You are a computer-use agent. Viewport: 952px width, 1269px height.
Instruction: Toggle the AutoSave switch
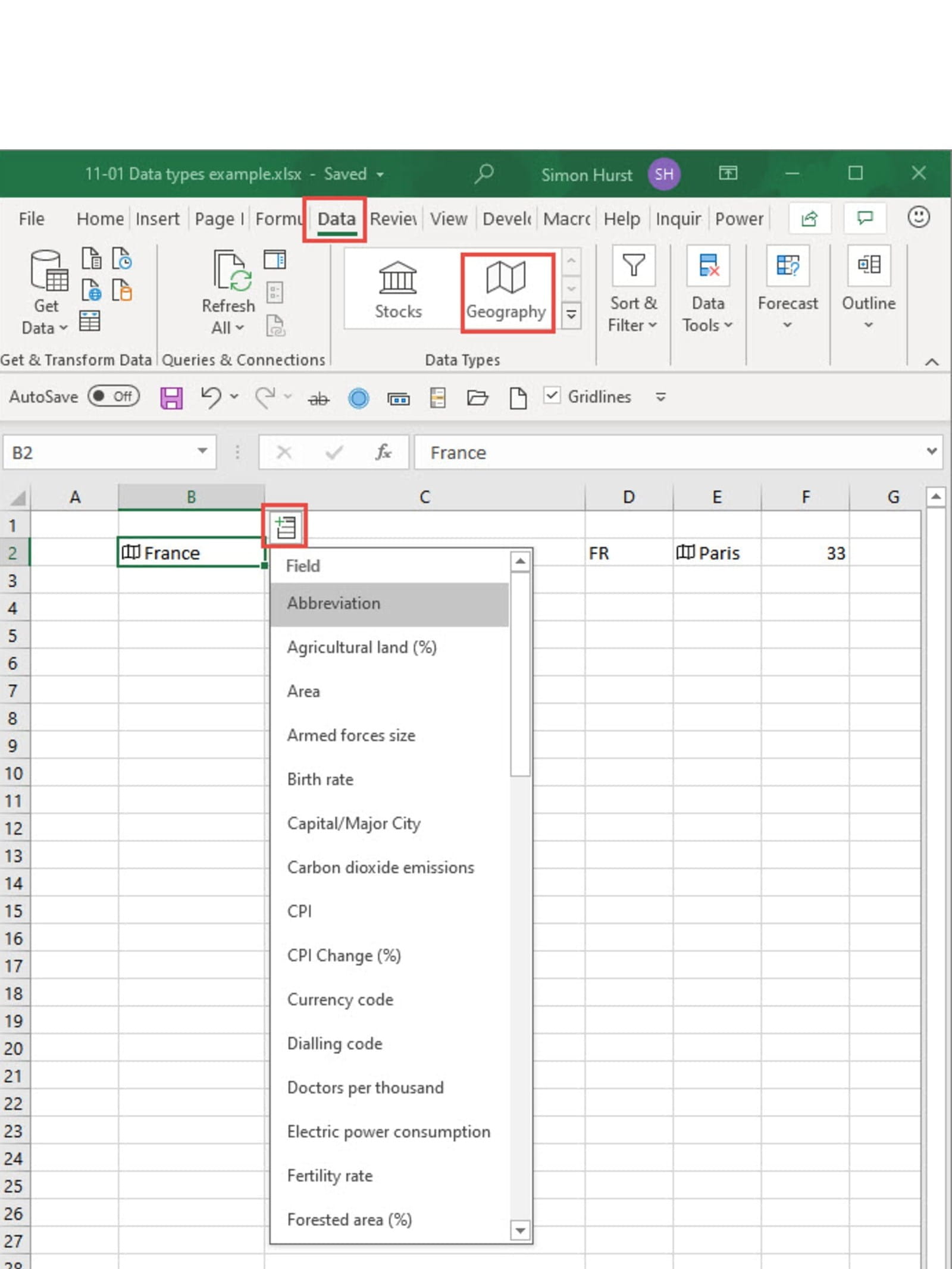pyautogui.click(x=113, y=397)
